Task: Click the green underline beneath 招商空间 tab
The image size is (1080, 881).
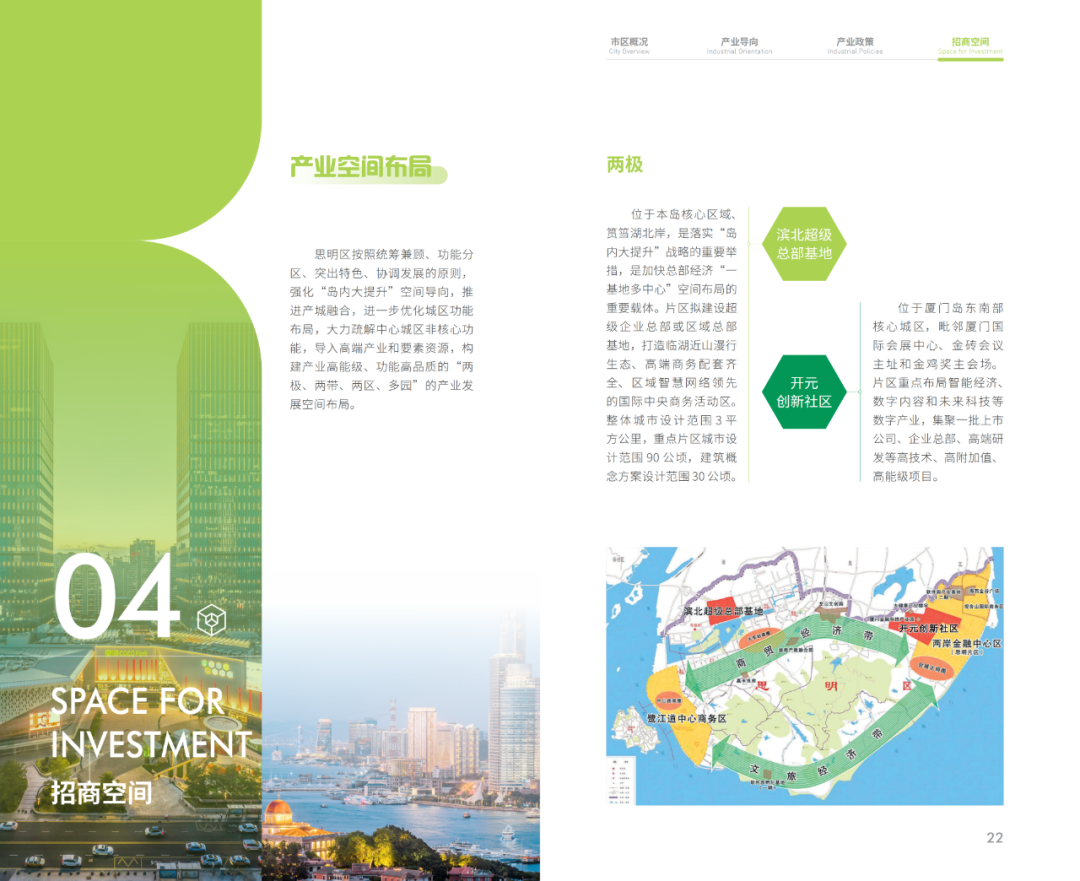Action: click(970, 59)
